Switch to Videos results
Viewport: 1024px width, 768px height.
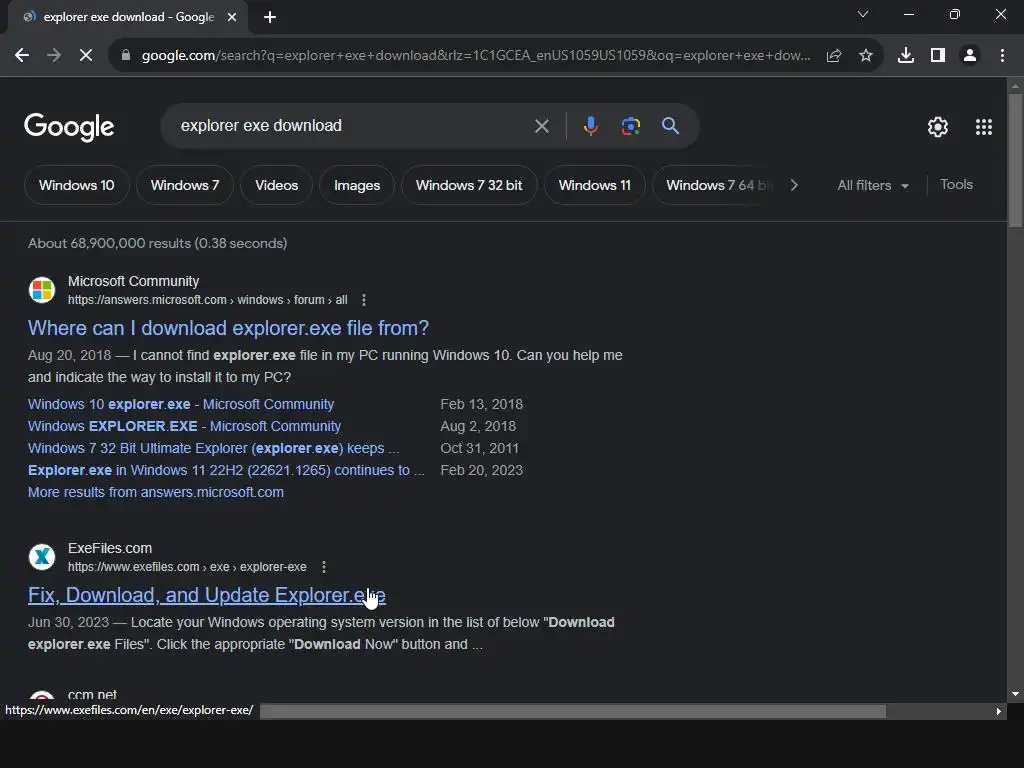pyautogui.click(x=276, y=185)
